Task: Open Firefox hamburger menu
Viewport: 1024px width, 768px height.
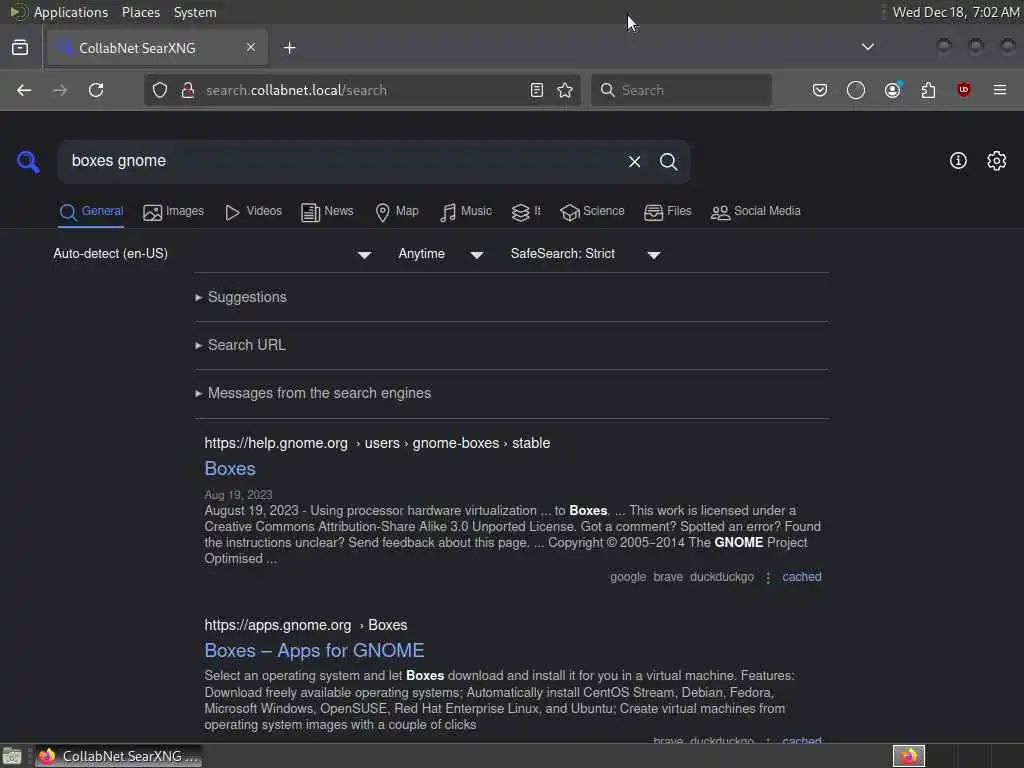Action: click(1000, 89)
